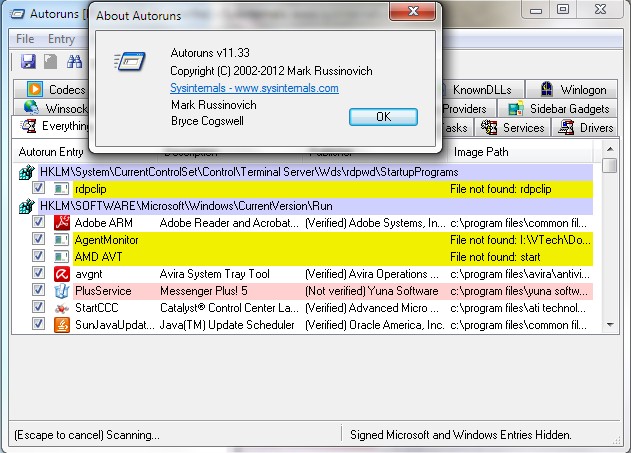Select the CurrentVersion\Run registry key row

pyautogui.click(x=316, y=206)
